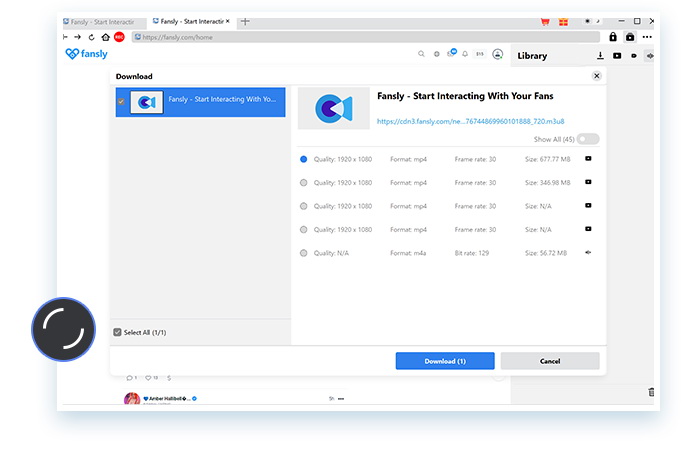Open the cdn3.fansly.com m3u8 link
The width and height of the screenshot is (684, 449).
[x=470, y=121]
